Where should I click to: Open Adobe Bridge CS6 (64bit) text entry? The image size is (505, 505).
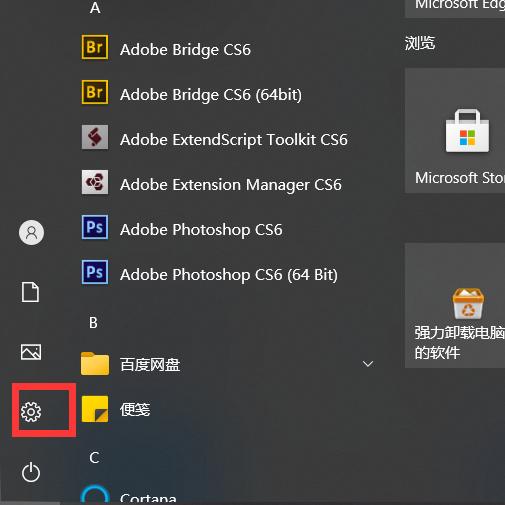(211, 95)
